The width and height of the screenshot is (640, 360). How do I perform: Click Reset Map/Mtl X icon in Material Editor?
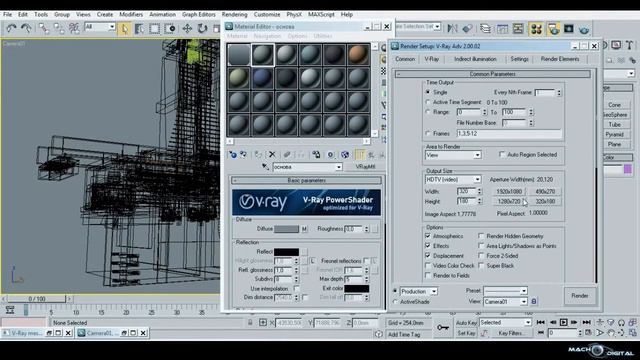tap(272, 154)
